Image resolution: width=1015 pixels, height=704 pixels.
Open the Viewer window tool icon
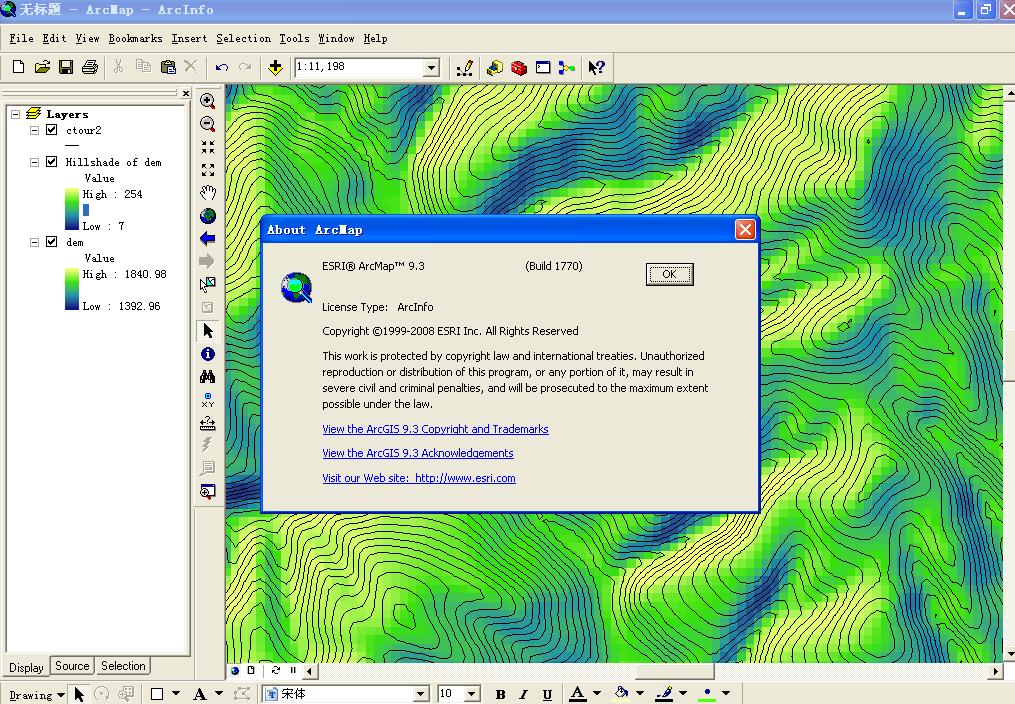pos(208,491)
